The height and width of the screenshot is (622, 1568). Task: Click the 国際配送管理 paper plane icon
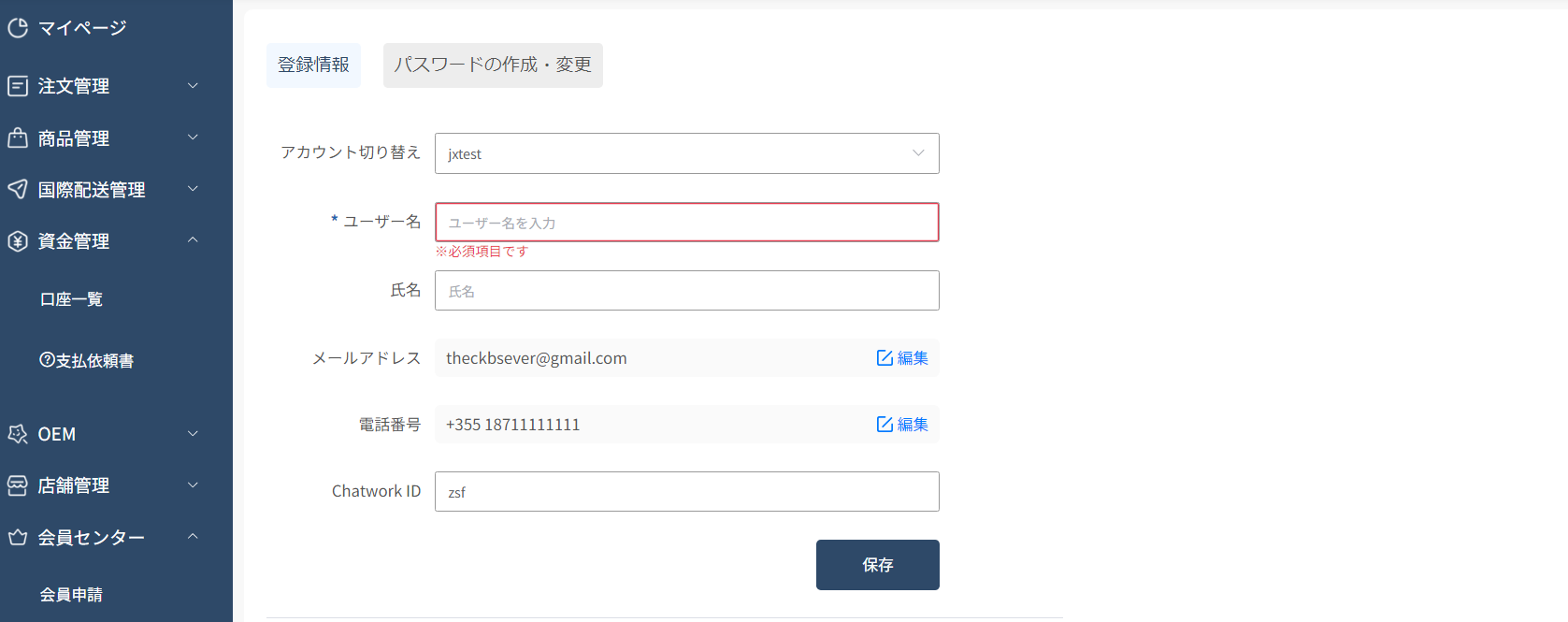click(x=18, y=190)
